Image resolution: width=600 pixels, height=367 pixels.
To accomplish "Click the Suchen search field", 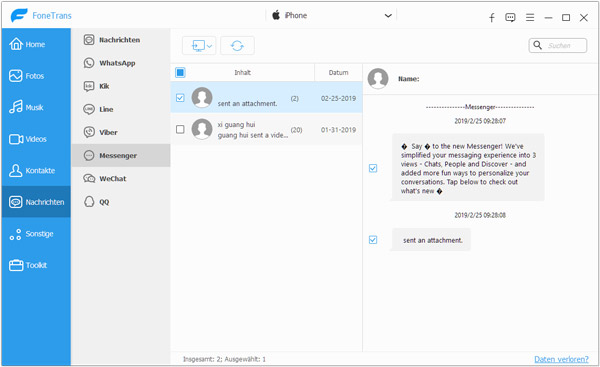I will pyautogui.click(x=558, y=46).
